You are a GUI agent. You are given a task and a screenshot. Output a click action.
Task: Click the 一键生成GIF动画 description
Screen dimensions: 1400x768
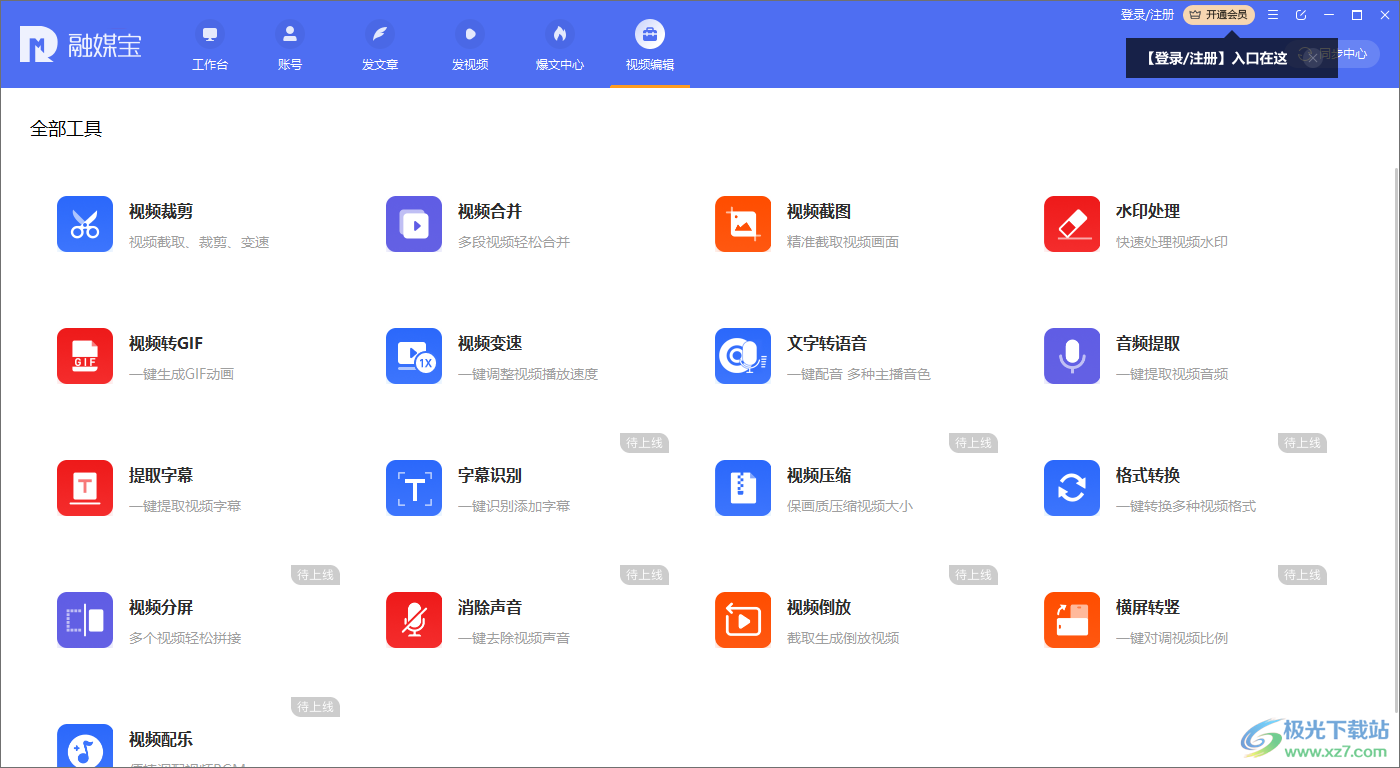(x=181, y=374)
